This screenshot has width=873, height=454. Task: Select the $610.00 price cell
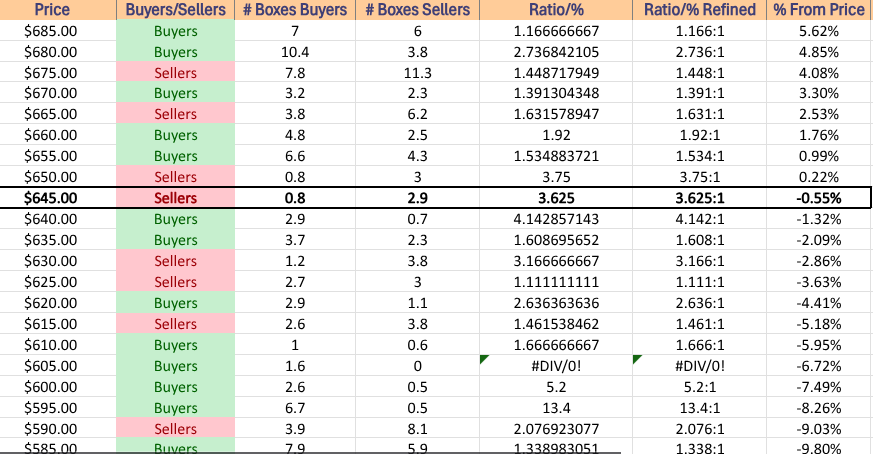pos(58,345)
